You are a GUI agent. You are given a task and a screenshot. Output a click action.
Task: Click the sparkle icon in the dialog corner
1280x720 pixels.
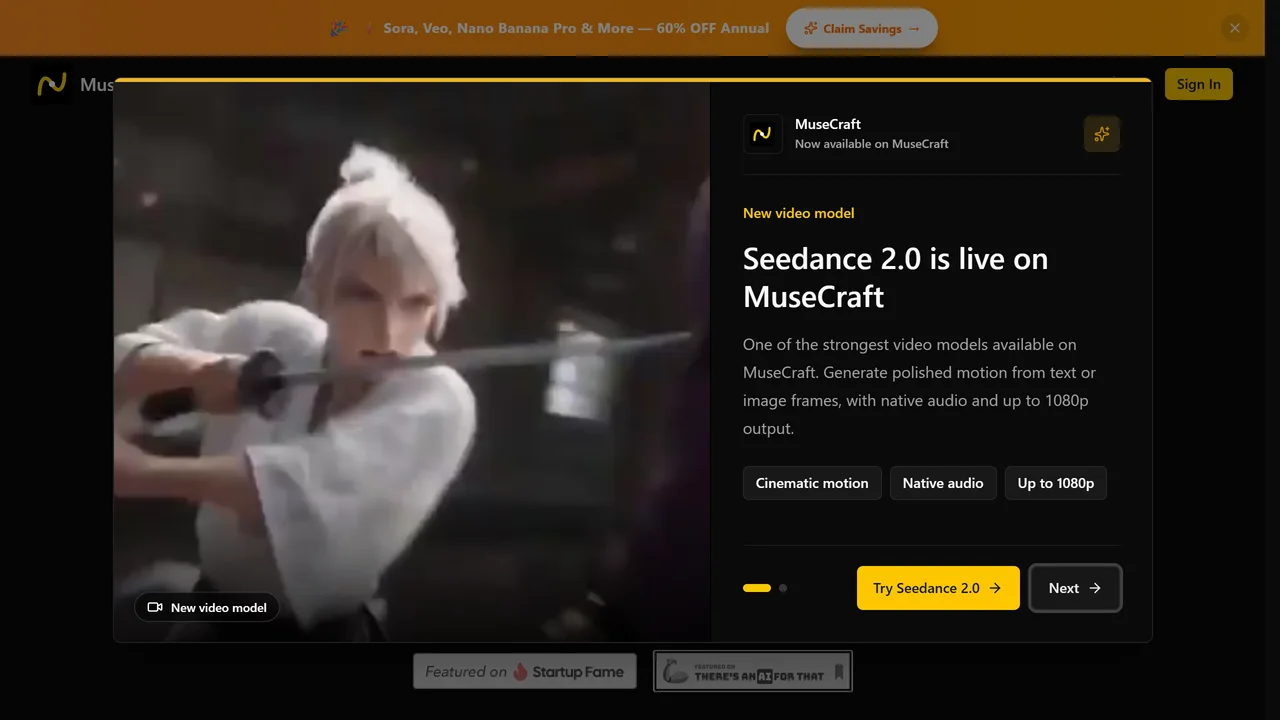pos(1102,134)
